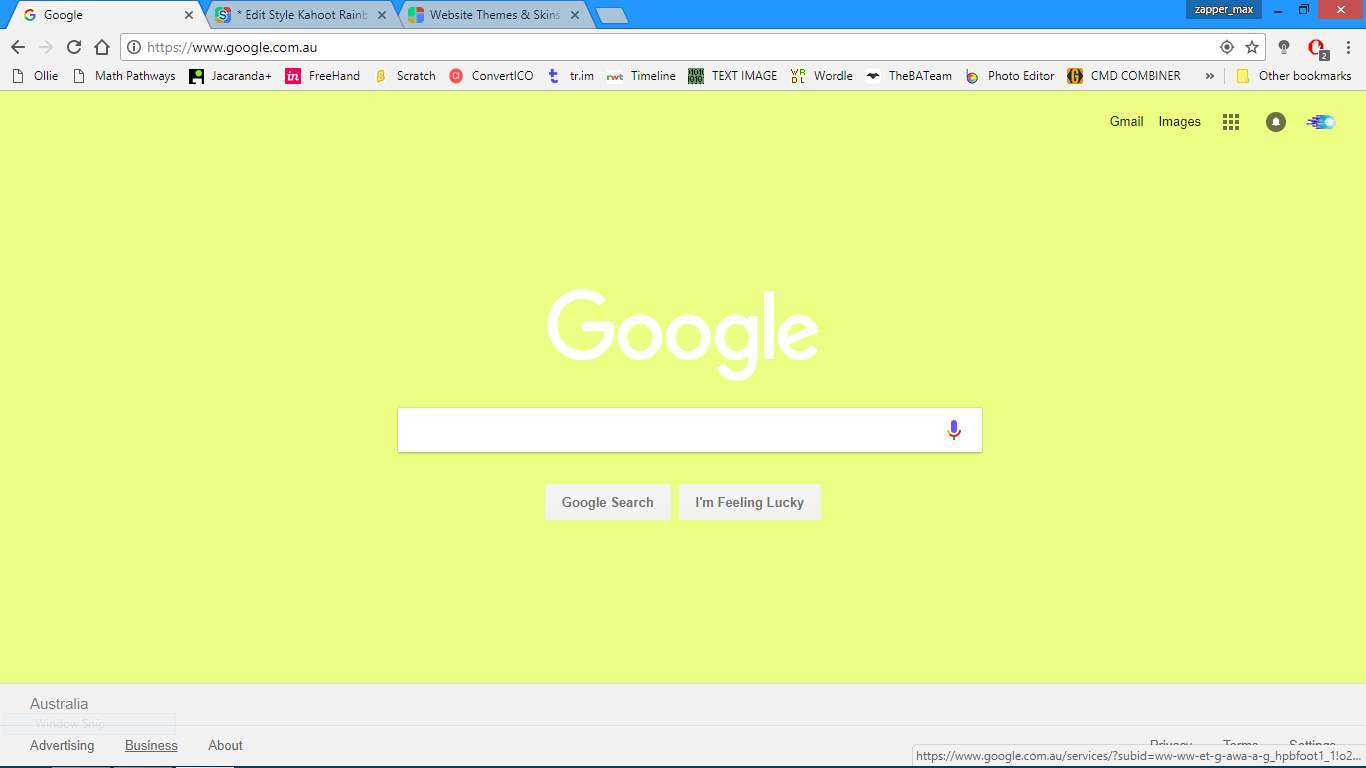Open the Google account avatar
The height and width of the screenshot is (768, 1366).
coord(1321,122)
